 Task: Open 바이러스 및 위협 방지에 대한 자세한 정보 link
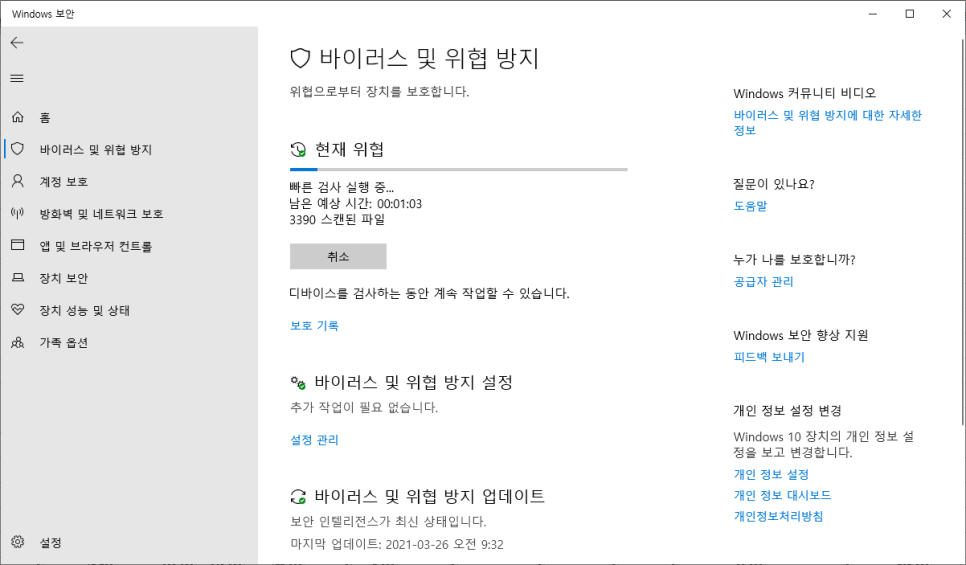pos(827,123)
